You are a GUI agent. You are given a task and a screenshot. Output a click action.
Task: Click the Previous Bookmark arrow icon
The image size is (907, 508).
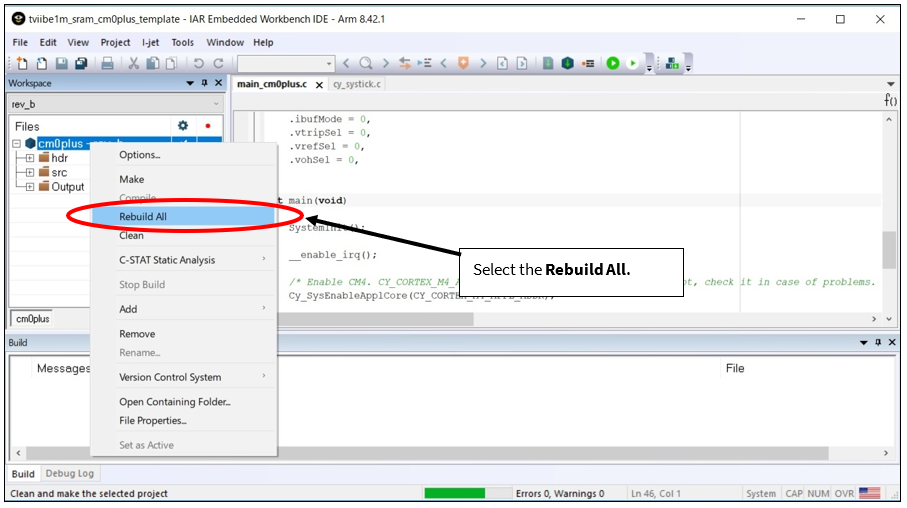pyautogui.click(x=444, y=63)
